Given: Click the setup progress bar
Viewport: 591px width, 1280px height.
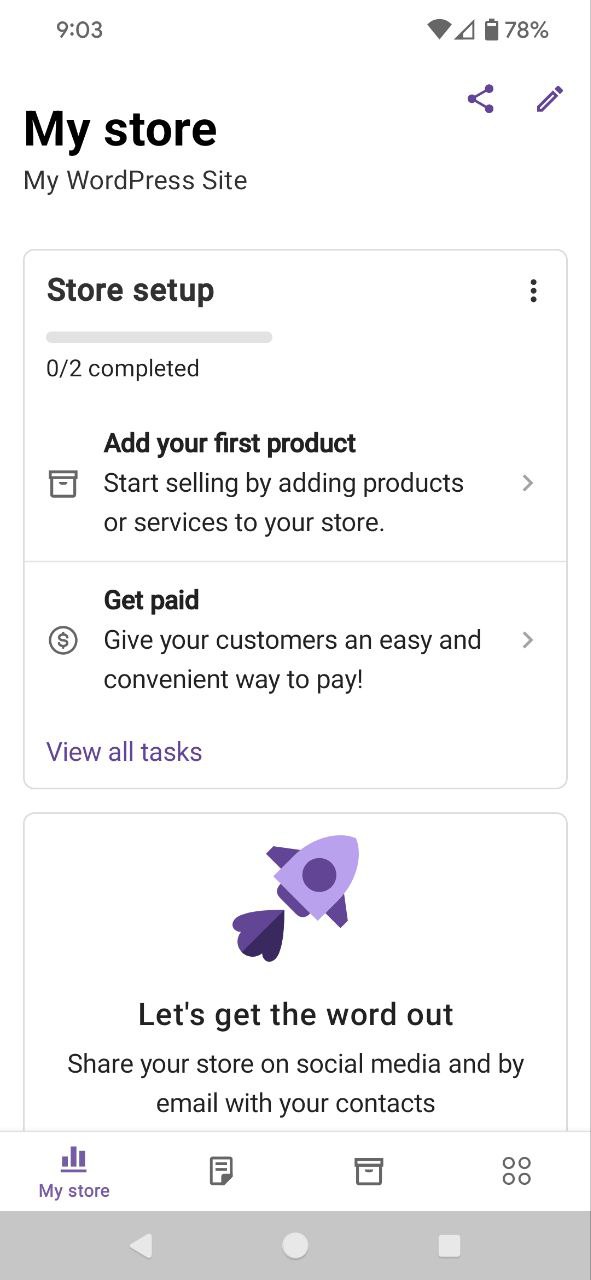Looking at the screenshot, I should [x=159, y=337].
